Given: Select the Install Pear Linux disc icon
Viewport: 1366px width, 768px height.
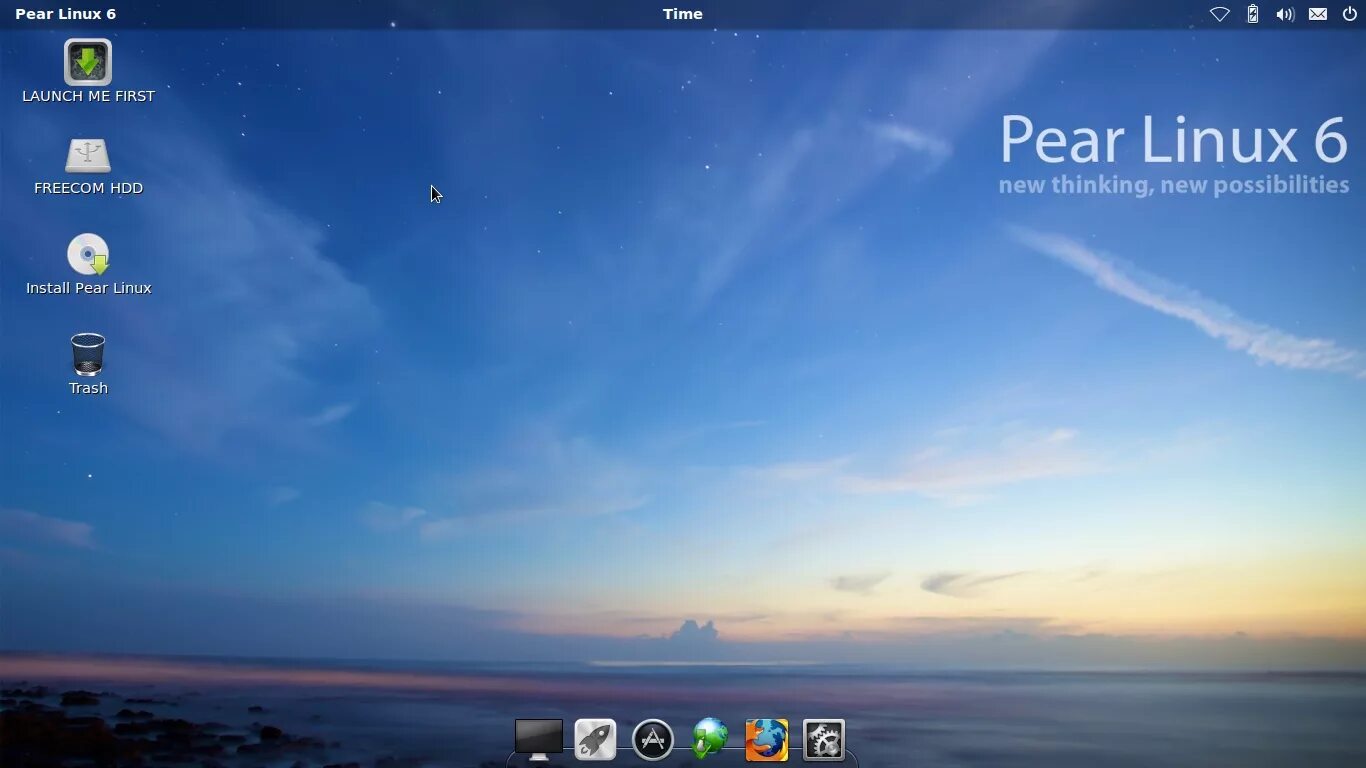Looking at the screenshot, I should [88, 254].
